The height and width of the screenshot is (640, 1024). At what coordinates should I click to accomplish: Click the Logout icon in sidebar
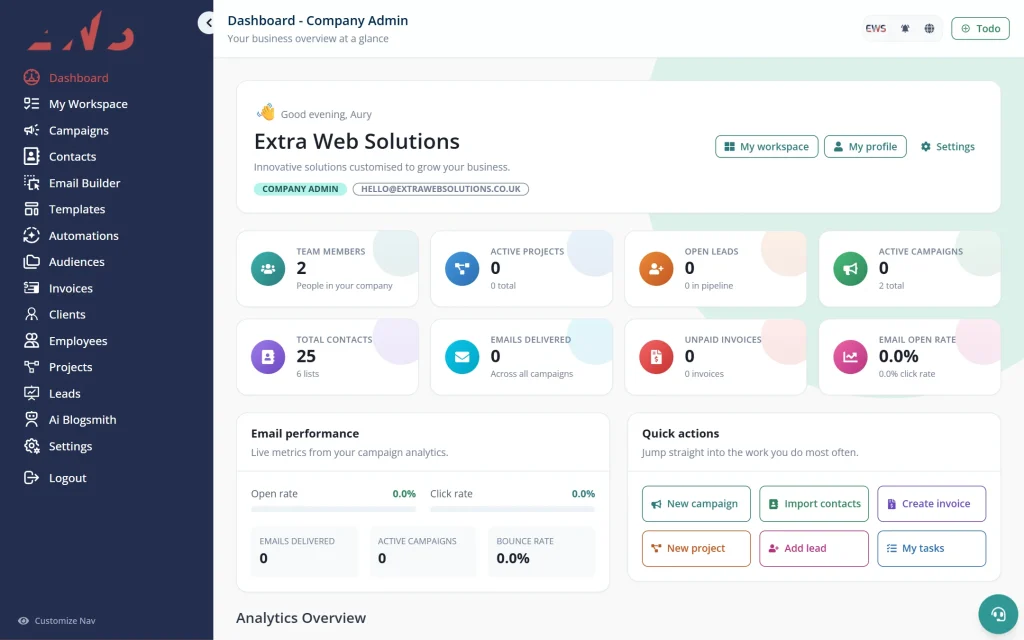click(31, 477)
